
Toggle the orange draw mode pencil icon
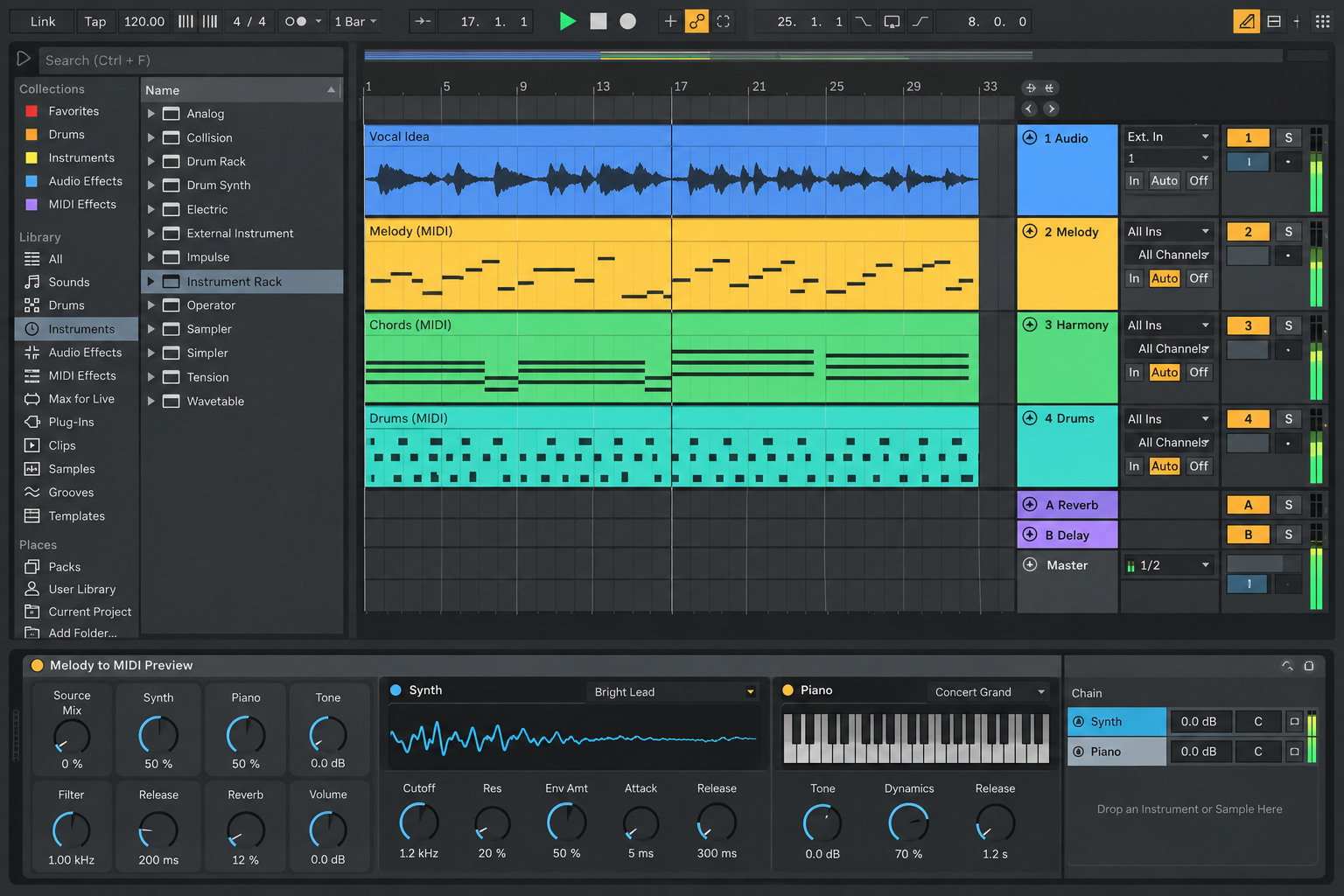[1246, 21]
